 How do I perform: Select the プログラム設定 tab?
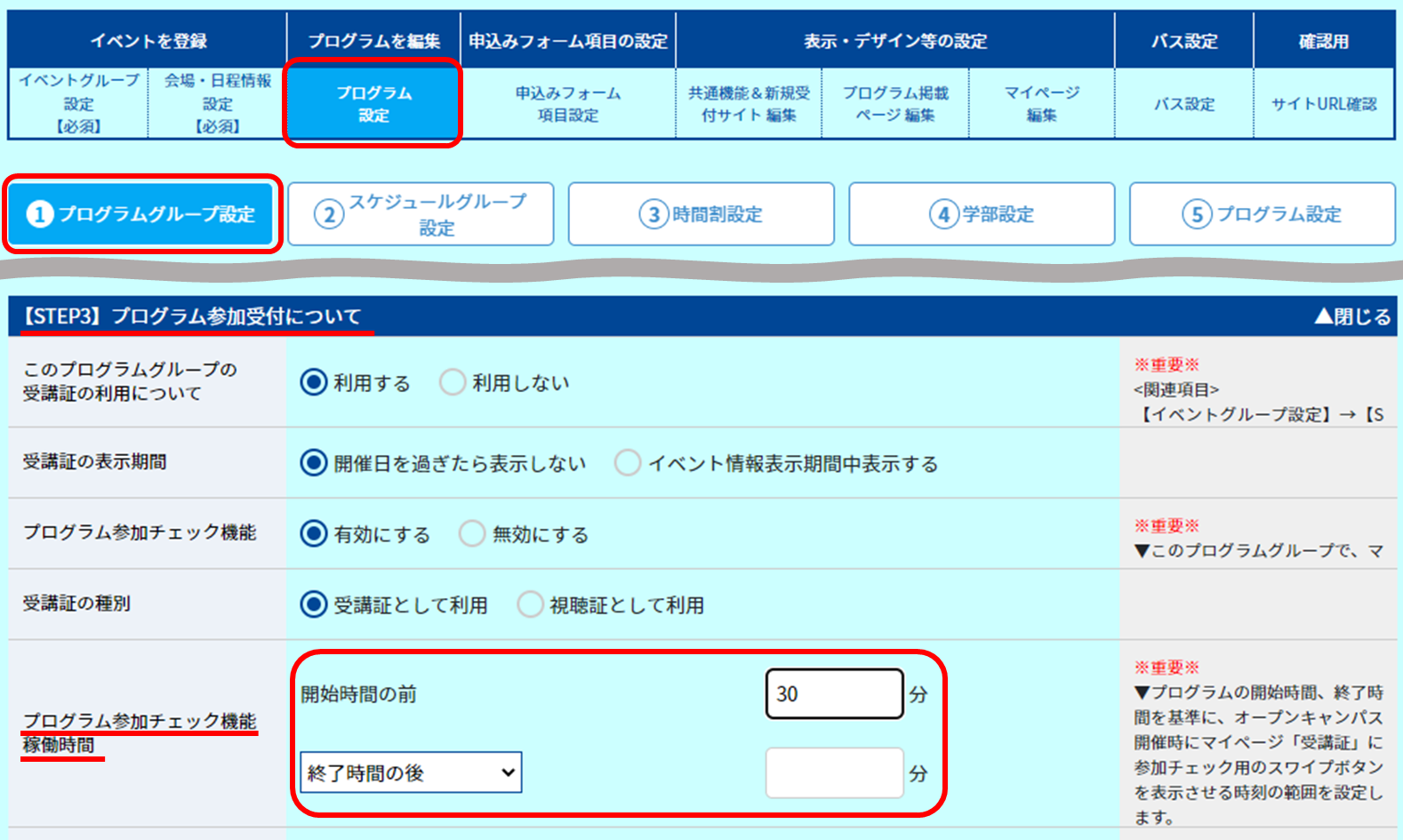[x=373, y=103]
